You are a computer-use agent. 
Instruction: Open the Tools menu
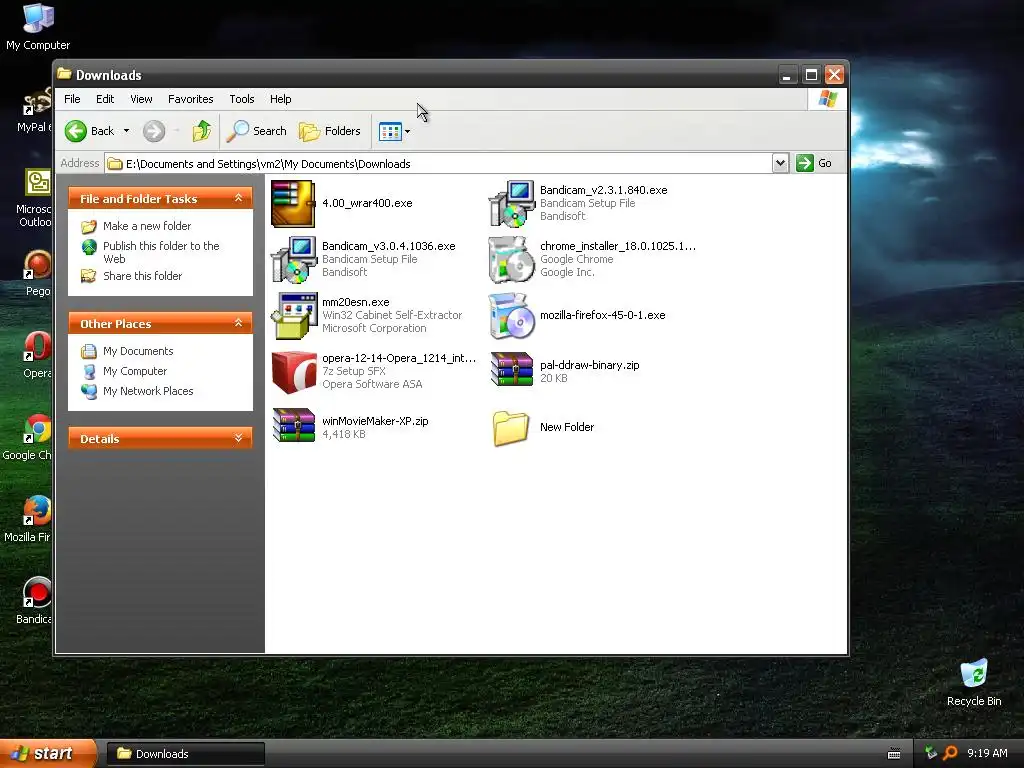pyautogui.click(x=242, y=99)
